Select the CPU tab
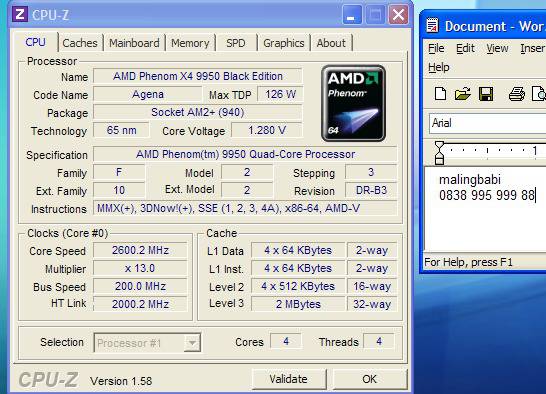 pyautogui.click(x=36, y=42)
